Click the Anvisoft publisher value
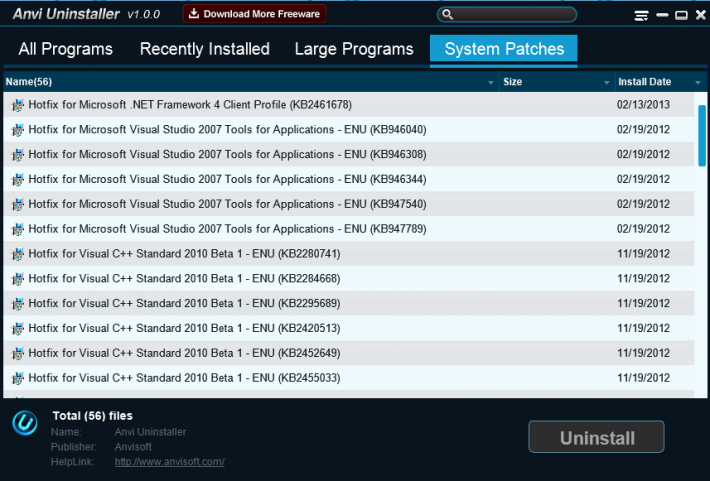 [x=133, y=447]
